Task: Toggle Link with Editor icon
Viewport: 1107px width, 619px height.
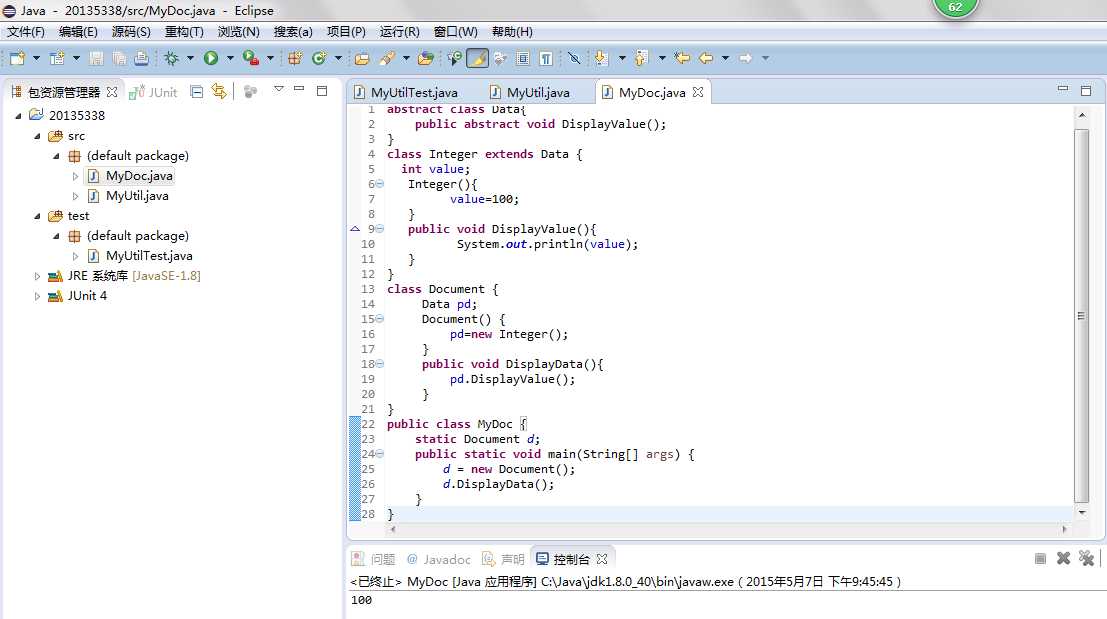Action: [x=220, y=92]
